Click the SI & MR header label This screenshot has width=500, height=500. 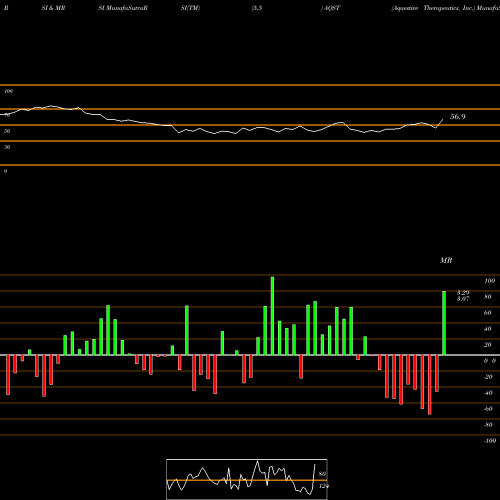pos(53,8)
